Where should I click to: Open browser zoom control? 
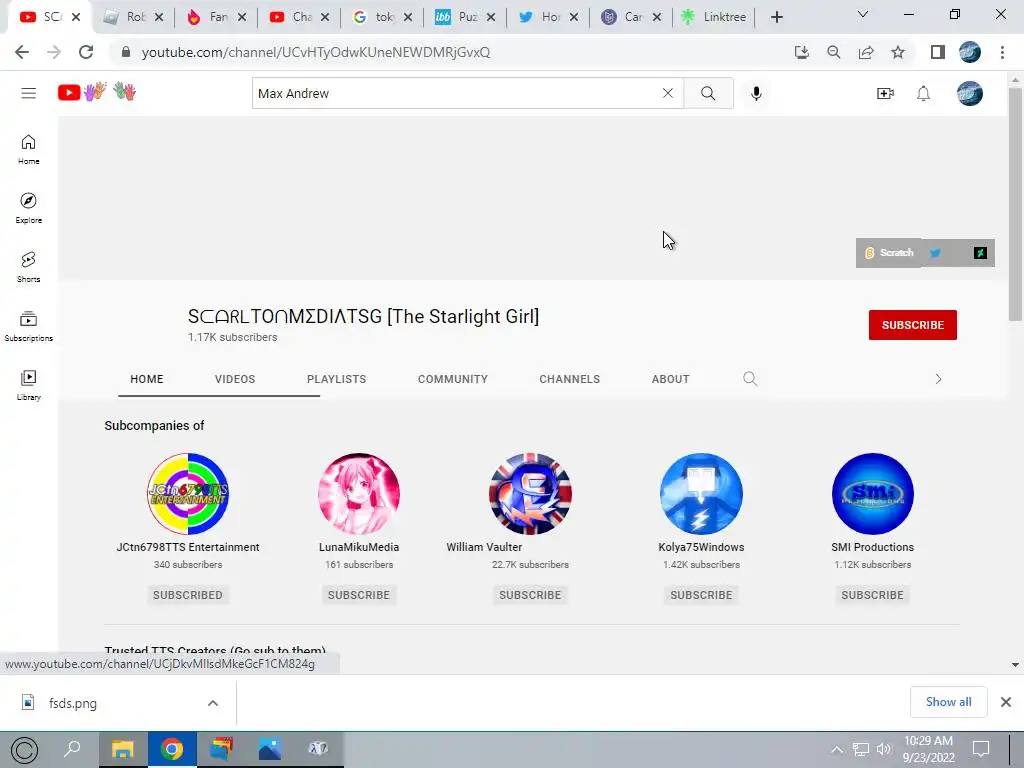click(833, 52)
